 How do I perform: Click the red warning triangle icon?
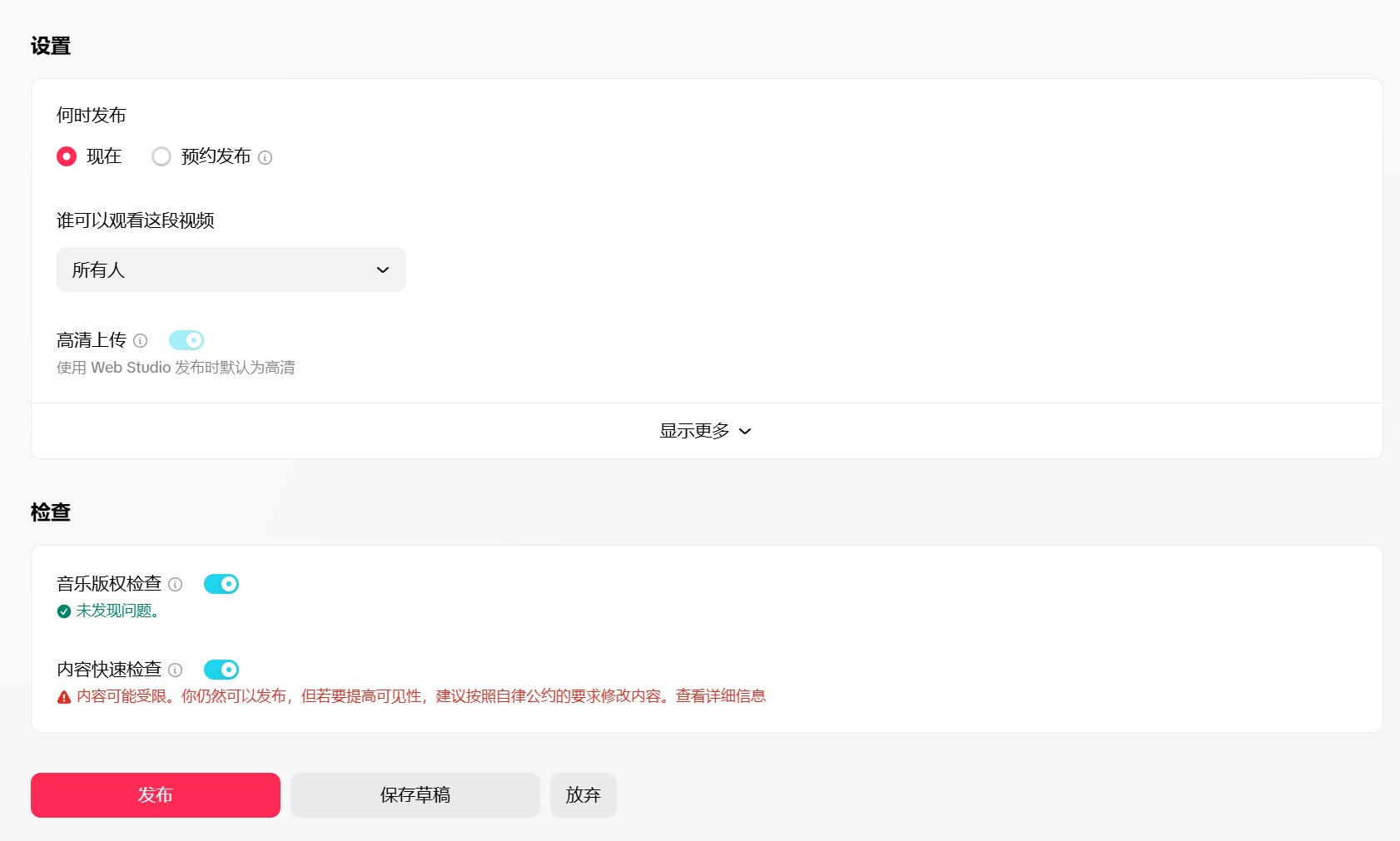[63, 696]
